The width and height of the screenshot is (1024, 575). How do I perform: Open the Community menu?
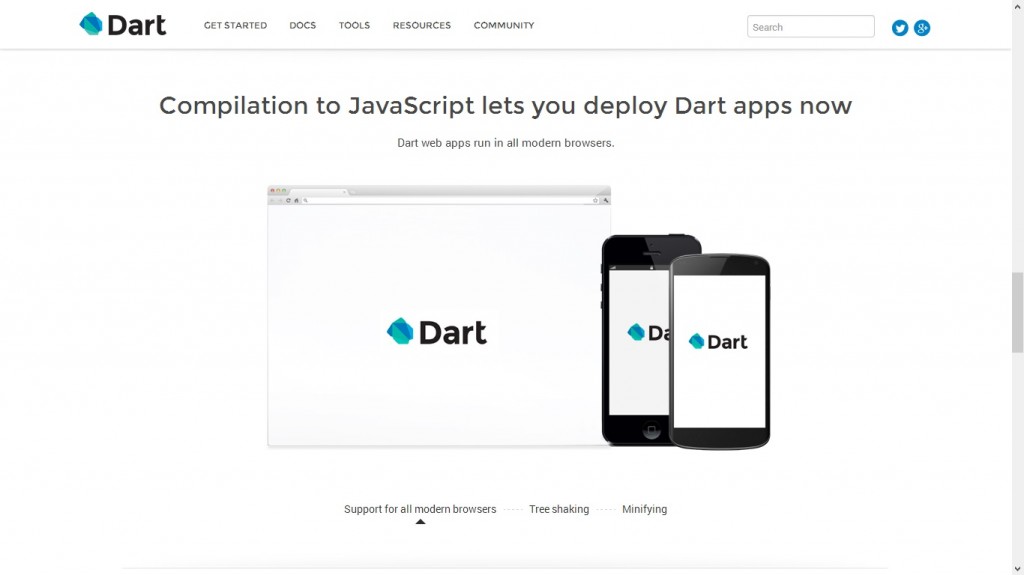[504, 25]
